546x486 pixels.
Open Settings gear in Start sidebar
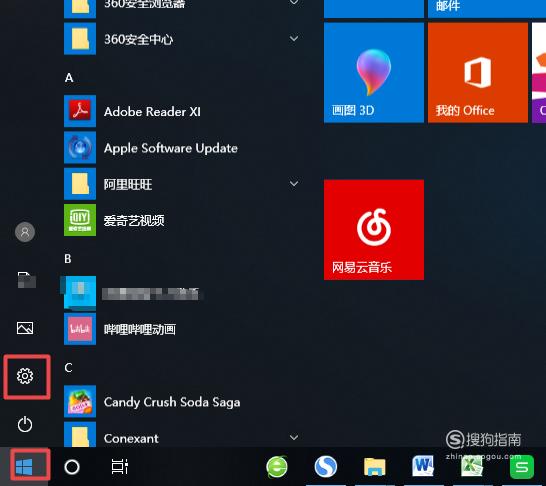point(25,376)
